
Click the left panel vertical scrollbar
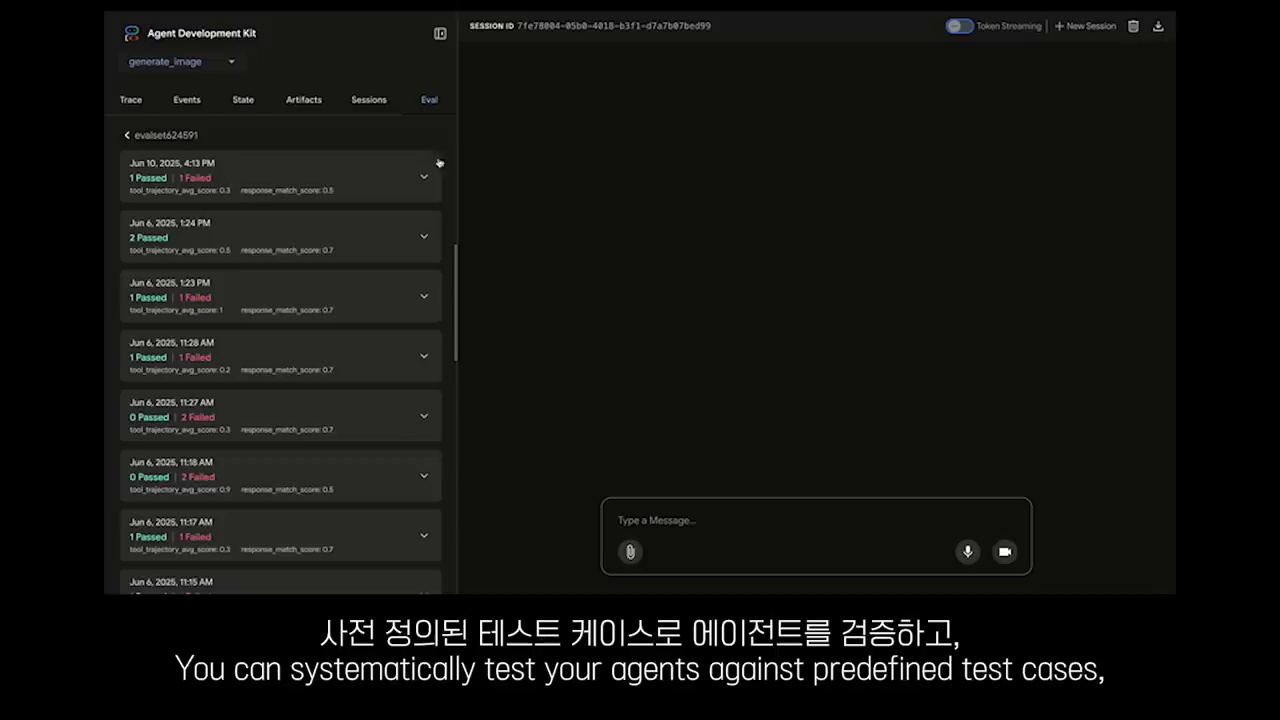pyautogui.click(x=456, y=303)
